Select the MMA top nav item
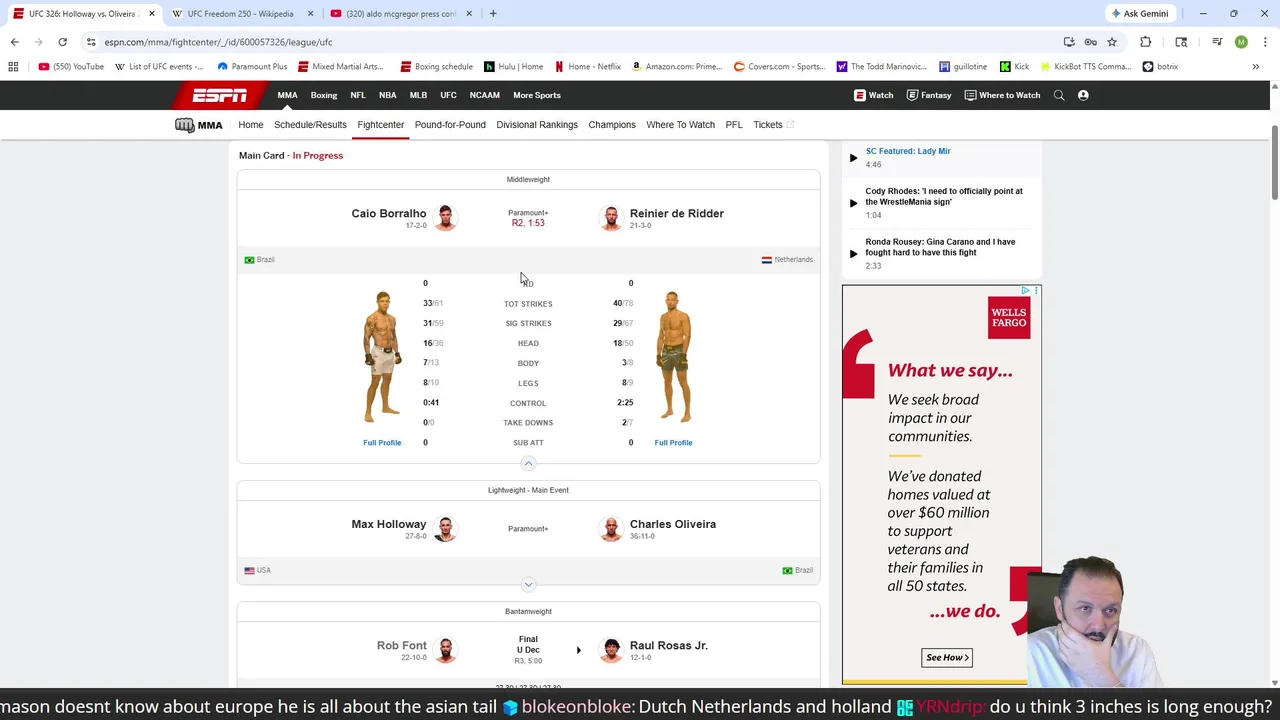 [x=287, y=95]
